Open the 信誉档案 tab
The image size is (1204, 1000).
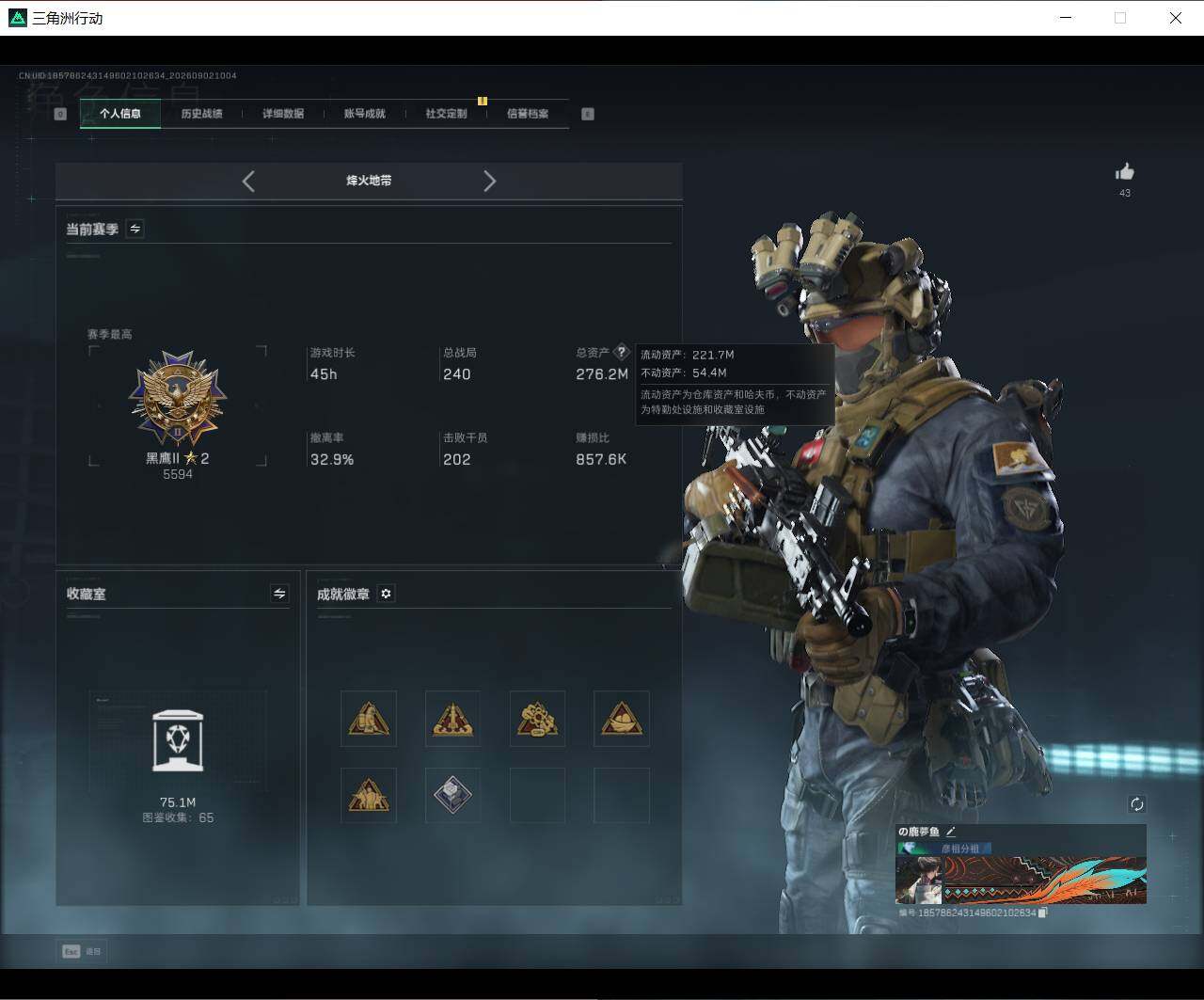[x=528, y=114]
